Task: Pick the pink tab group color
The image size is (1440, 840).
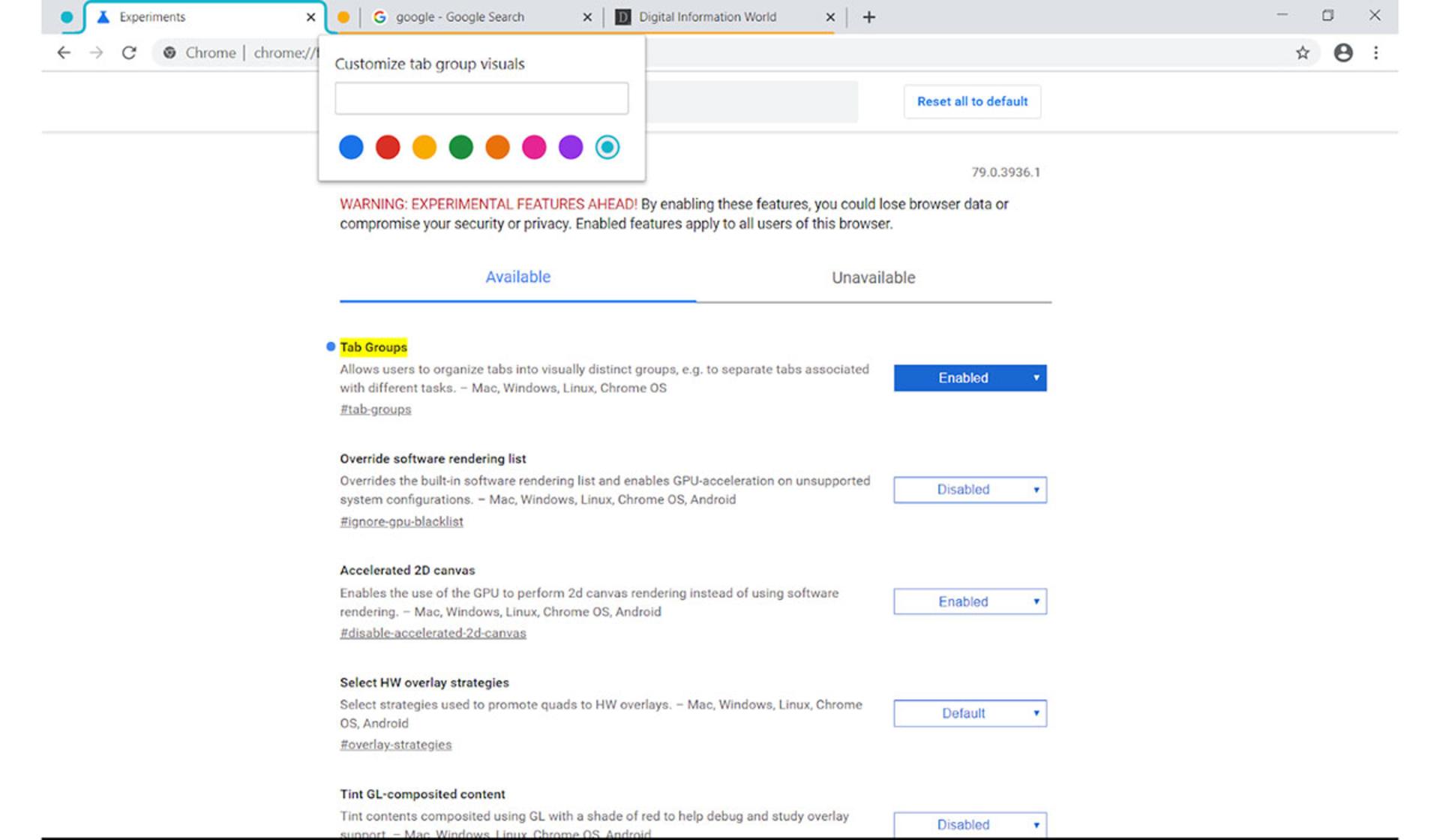Action: (x=534, y=147)
